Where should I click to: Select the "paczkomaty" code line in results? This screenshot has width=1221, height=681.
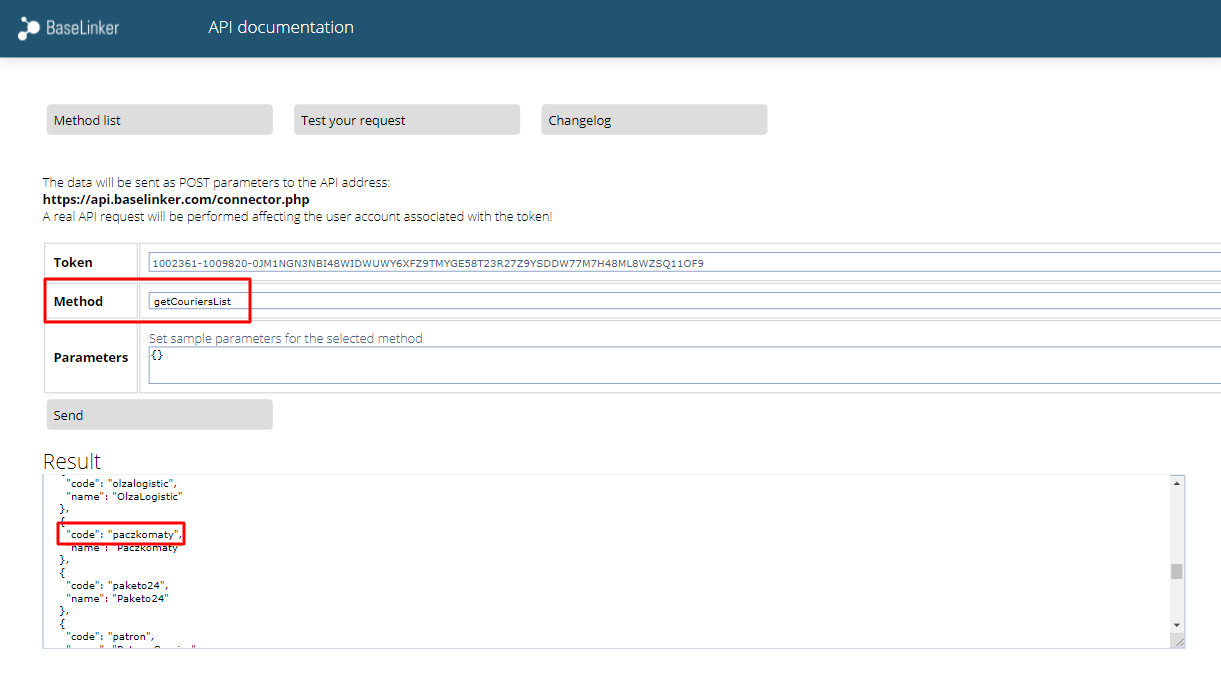point(124,534)
